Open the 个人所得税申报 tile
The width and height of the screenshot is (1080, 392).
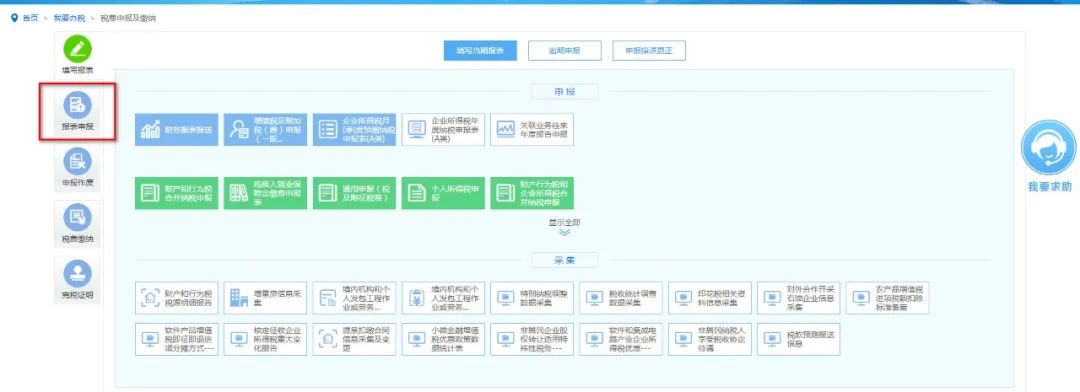coord(443,193)
